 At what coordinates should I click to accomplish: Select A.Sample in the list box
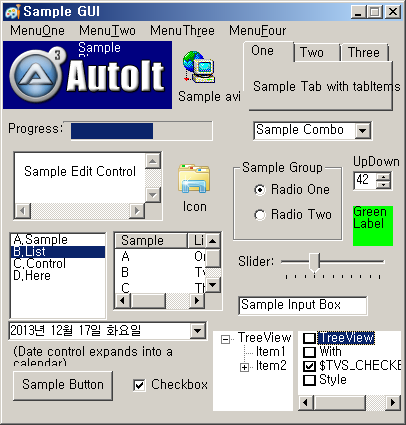(58, 240)
